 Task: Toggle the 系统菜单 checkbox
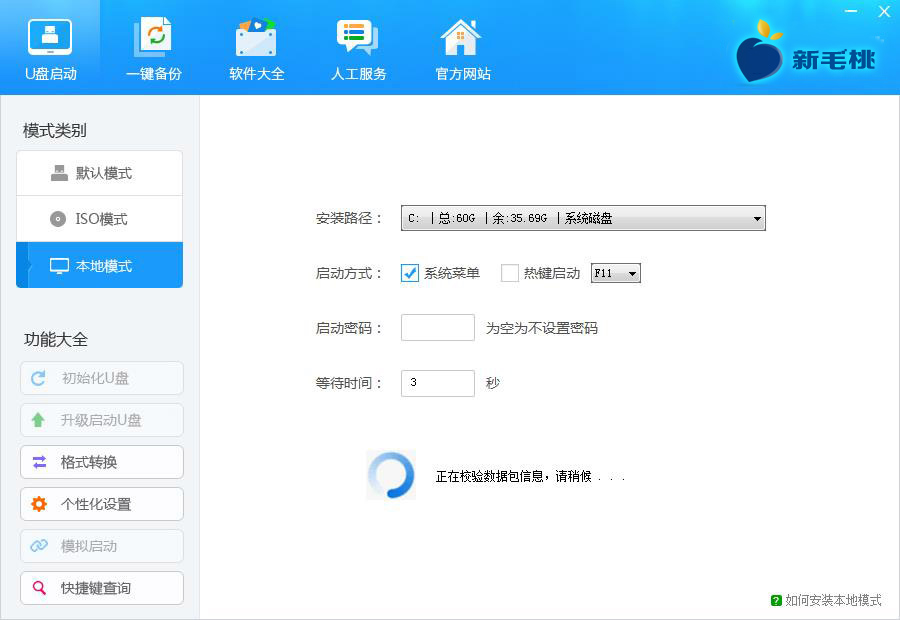(x=410, y=273)
